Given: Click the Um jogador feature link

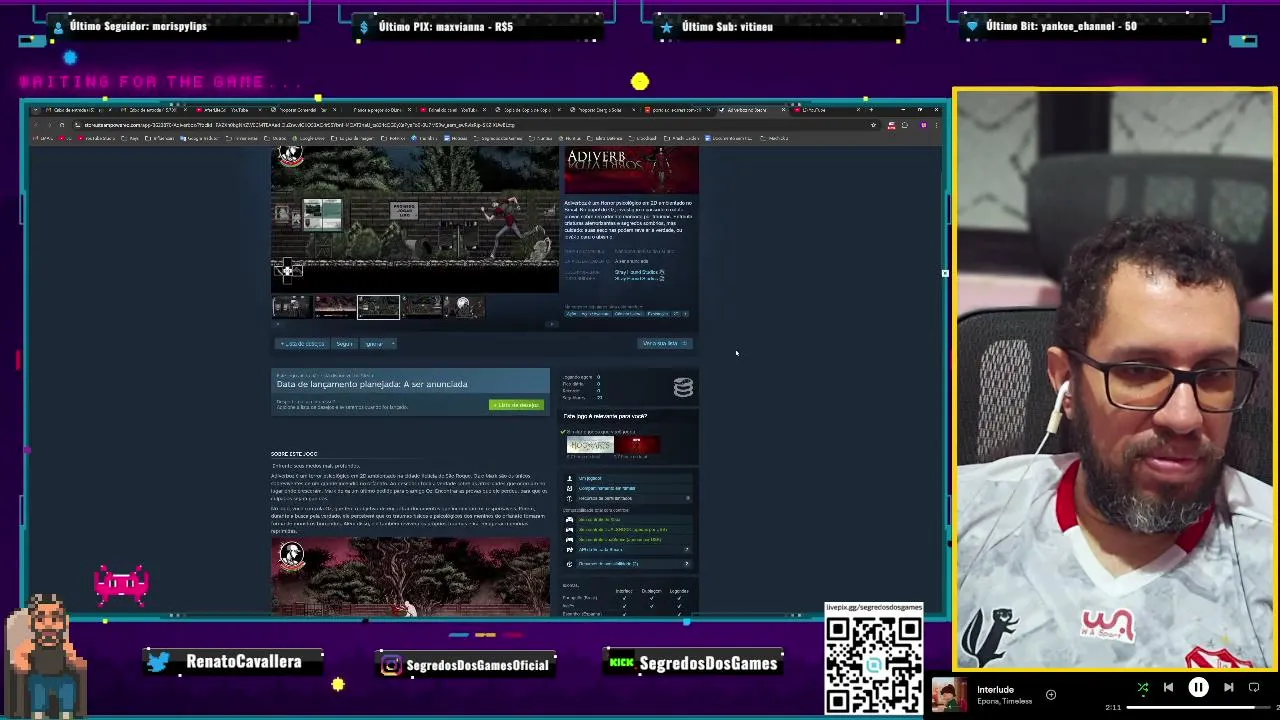Looking at the screenshot, I should coord(590,478).
